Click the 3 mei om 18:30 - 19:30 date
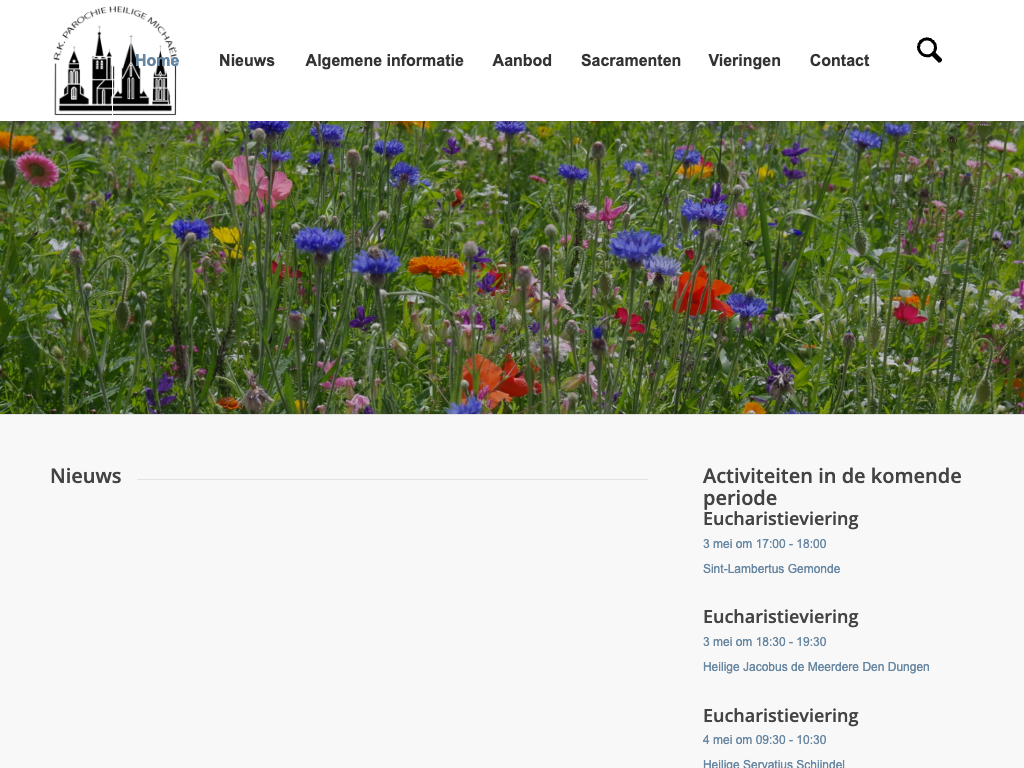The width and height of the screenshot is (1024, 768). [x=764, y=642]
